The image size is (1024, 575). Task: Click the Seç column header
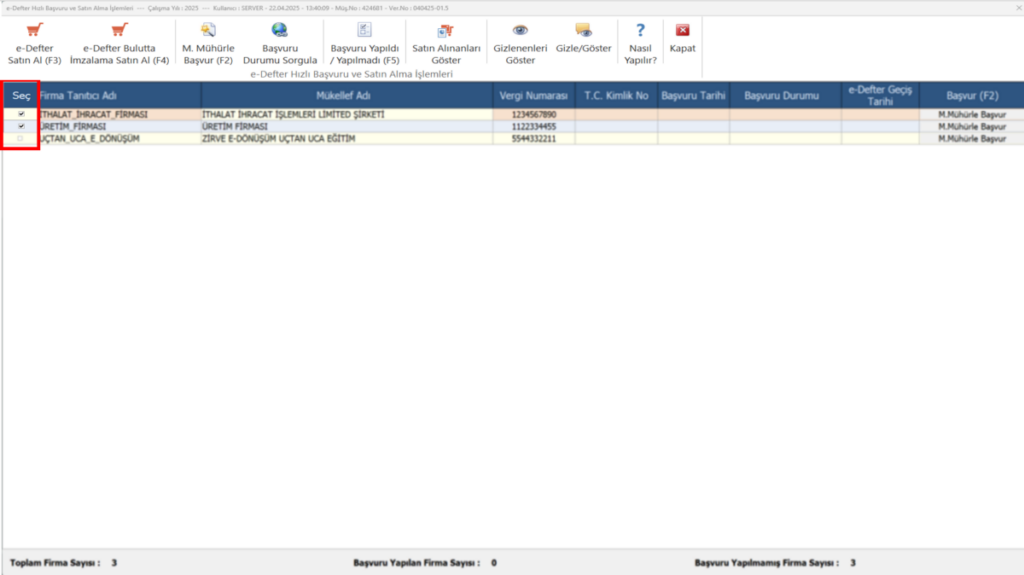point(21,95)
